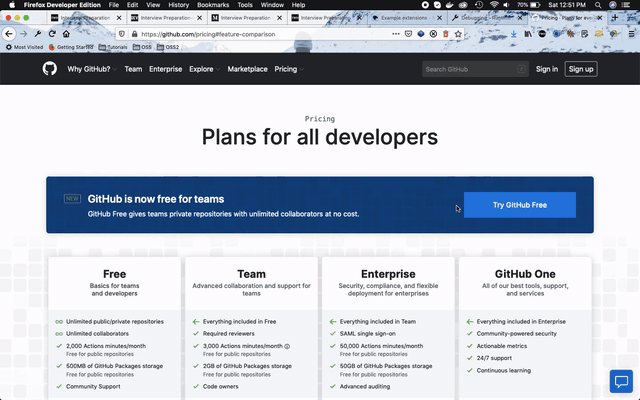The height and width of the screenshot is (400, 640).
Task: Reload the page with the refresh icon
Action: (x=52, y=34)
